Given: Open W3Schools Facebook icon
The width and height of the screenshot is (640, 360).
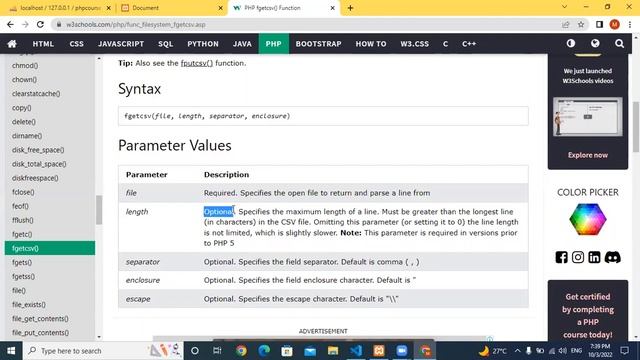Looking at the screenshot, I should tap(561, 257).
